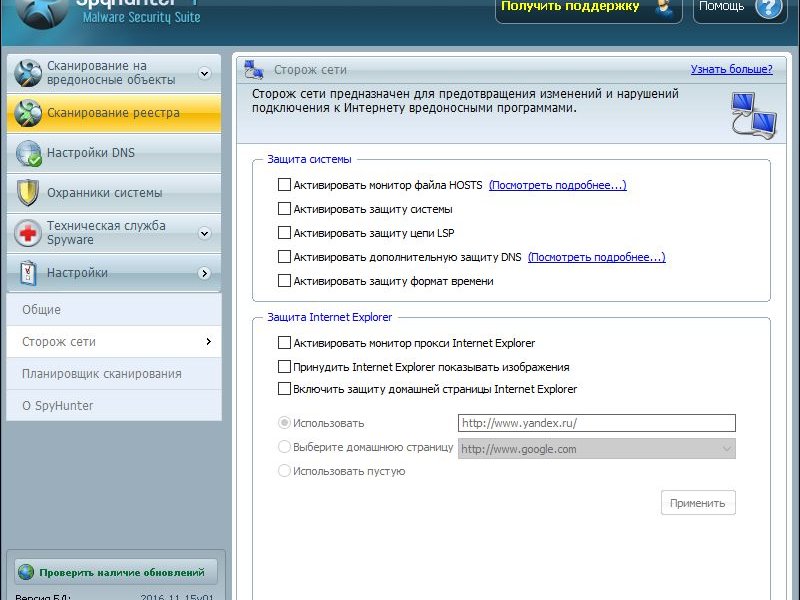The width and height of the screenshot is (800, 600).
Task: Expand Техническая служба Spyware chevron
Action: pyautogui.click(x=204, y=234)
